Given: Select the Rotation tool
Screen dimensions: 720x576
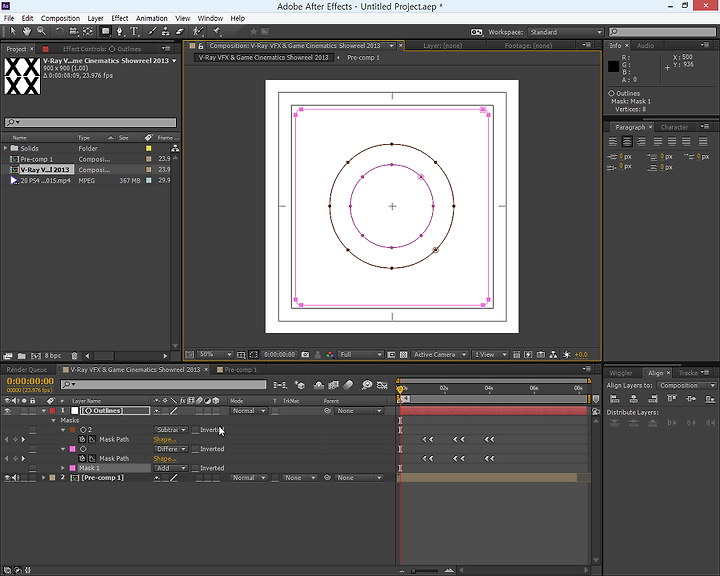Looking at the screenshot, I should click(59, 31).
